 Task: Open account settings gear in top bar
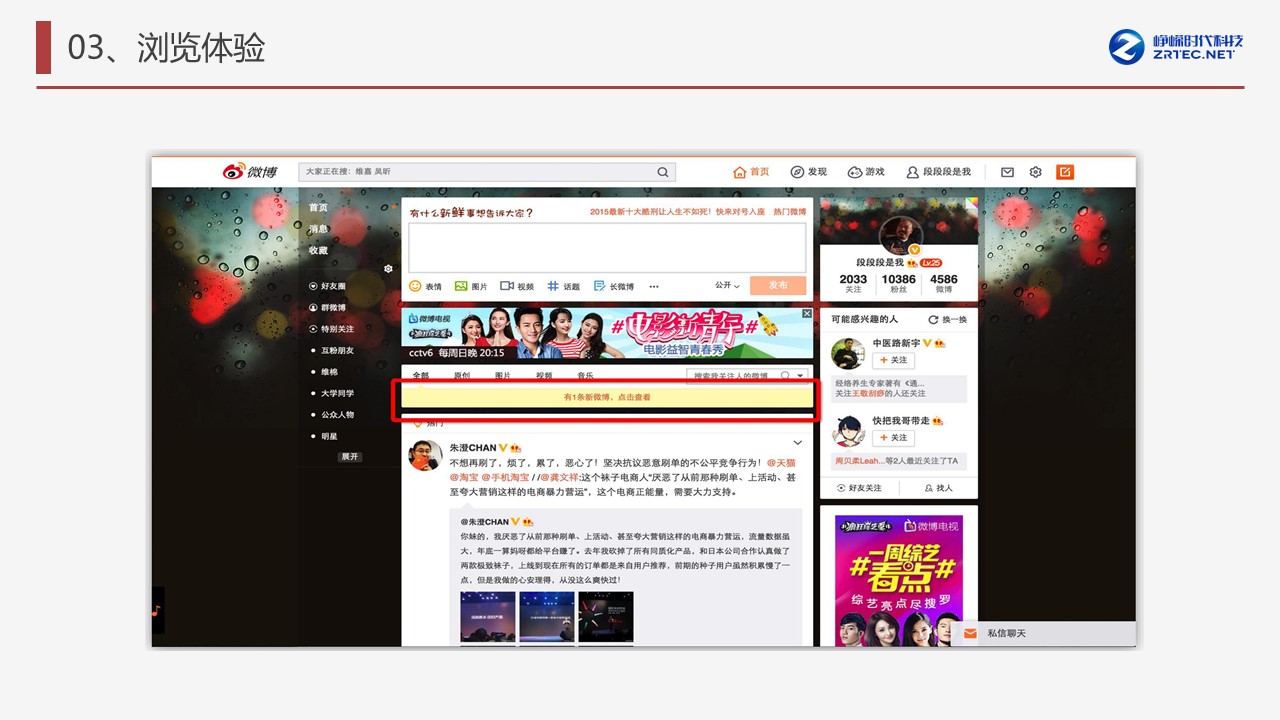coord(1036,172)
